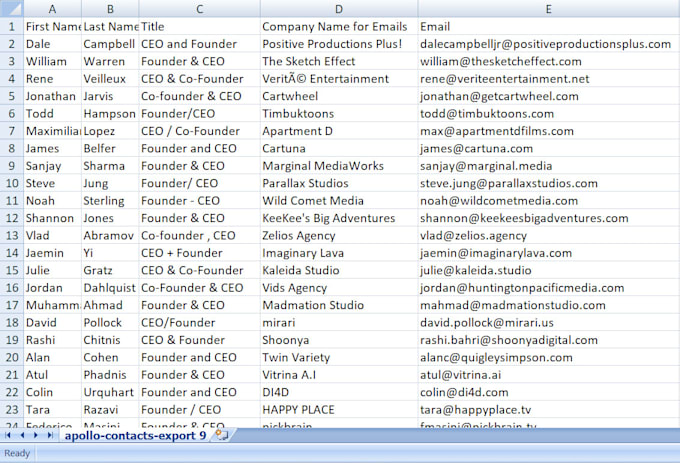This screenshot has width=680, height=463.
Task: Select cell containing 'Jonathan'
Action: [52, 96]
